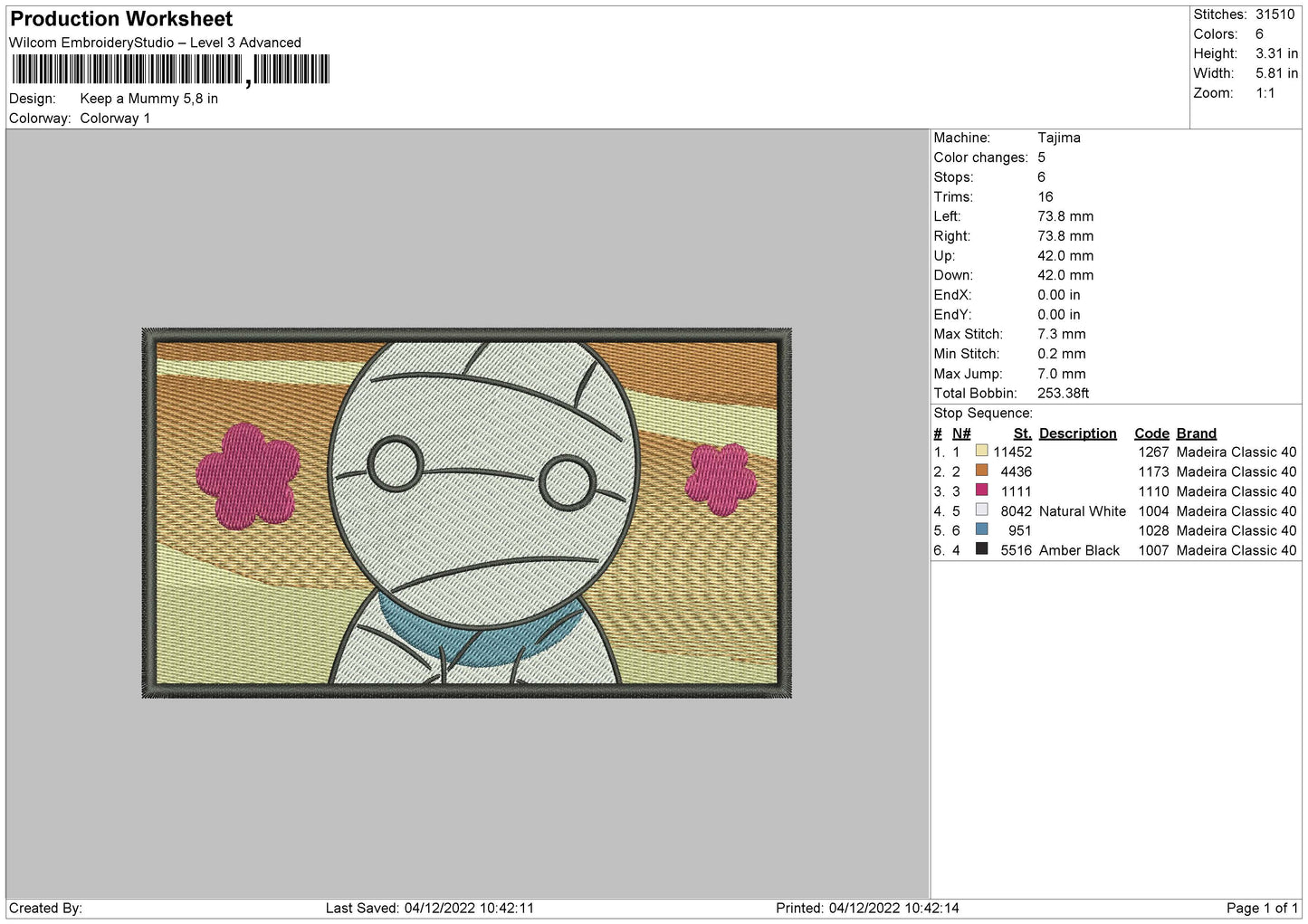
Task: Click the Brand column header
Action: coord(1196,433)
